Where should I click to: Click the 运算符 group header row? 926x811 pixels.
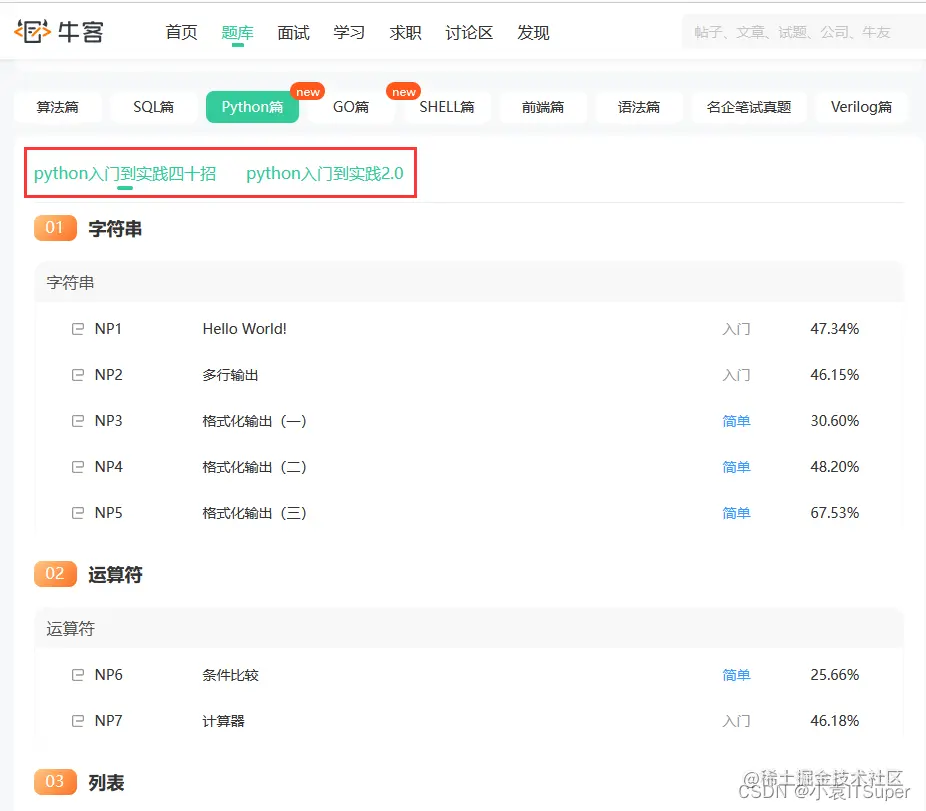469,628
